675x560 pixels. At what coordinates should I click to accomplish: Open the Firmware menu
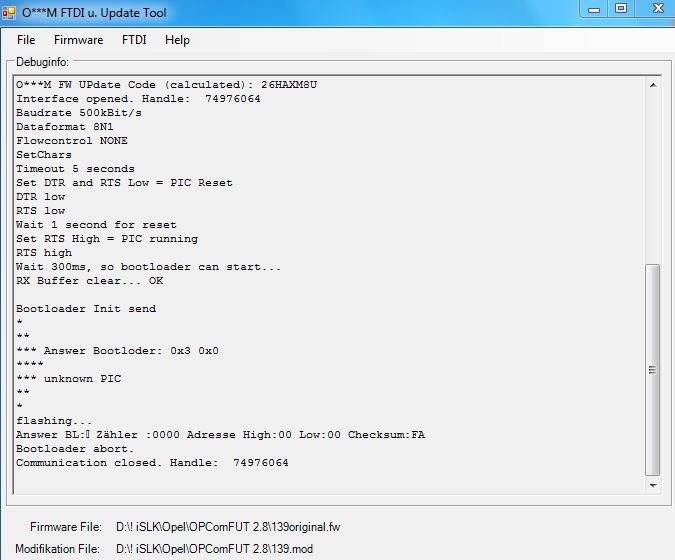coord(78,40)
